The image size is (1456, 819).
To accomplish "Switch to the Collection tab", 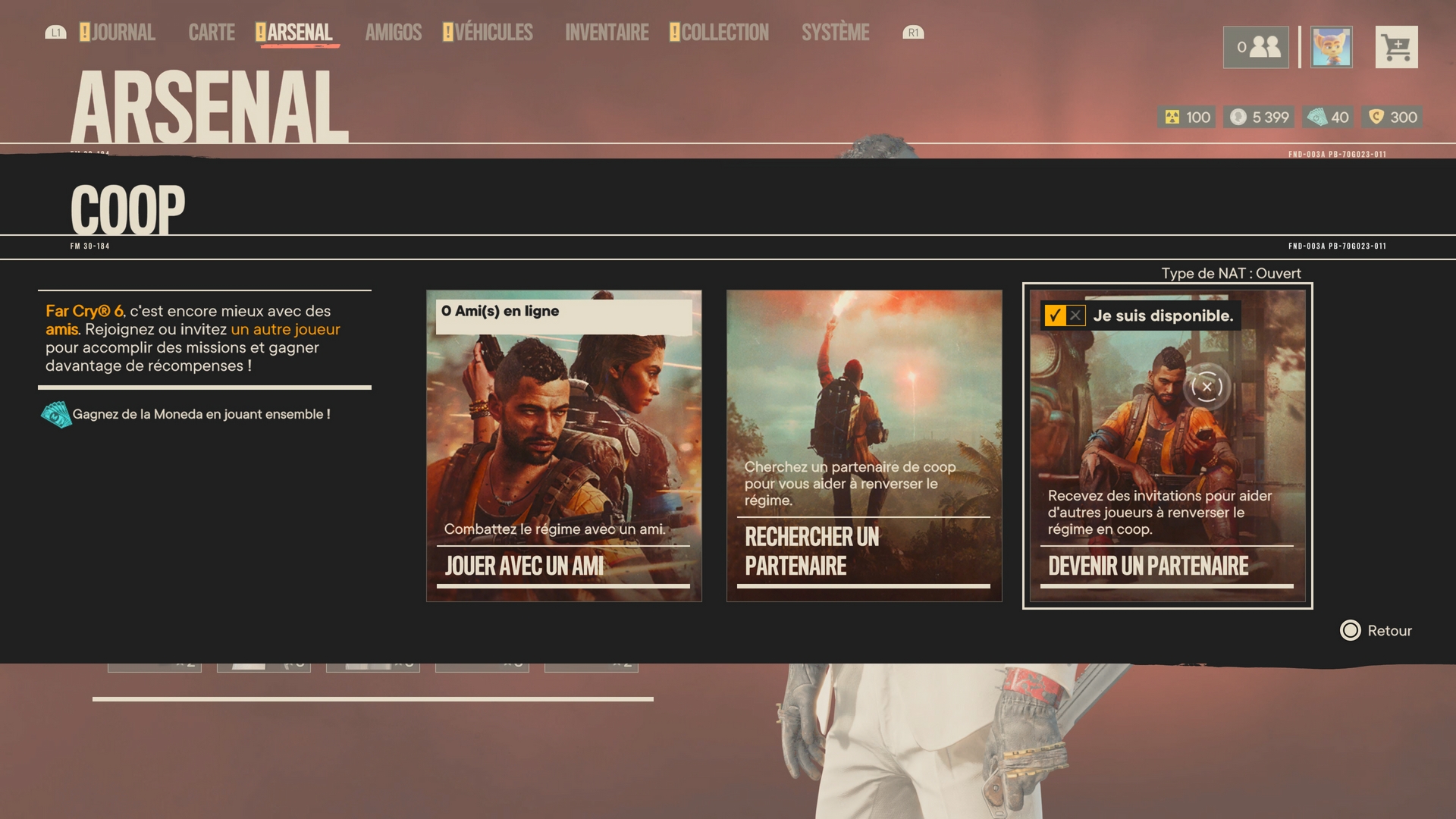I will 719,33.
